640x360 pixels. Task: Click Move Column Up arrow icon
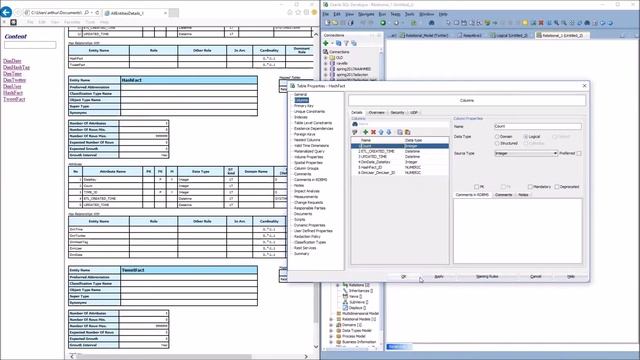(381, 132)
